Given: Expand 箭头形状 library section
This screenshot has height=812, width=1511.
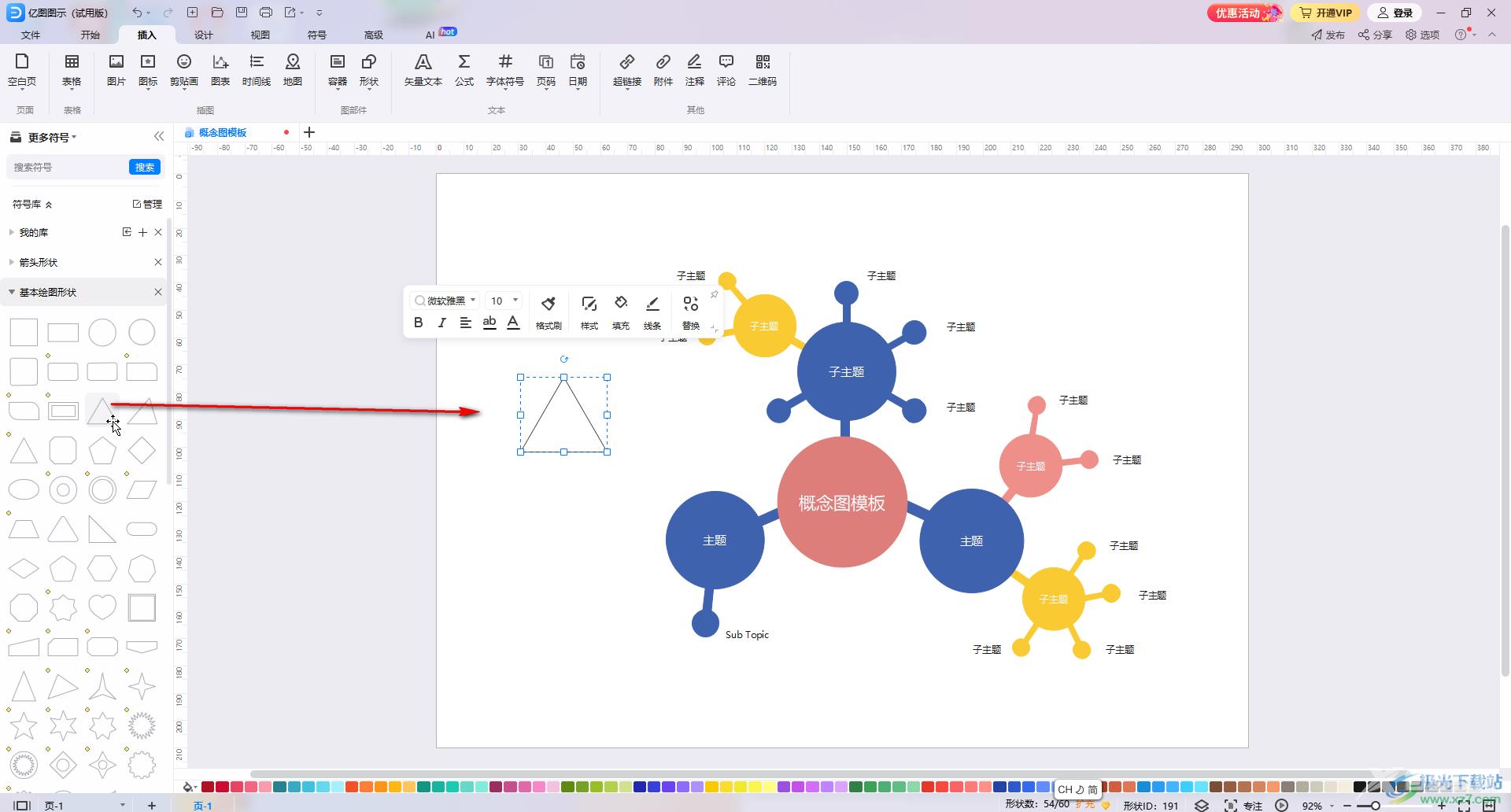Looking at the screenshot, I should pos(11,262).
